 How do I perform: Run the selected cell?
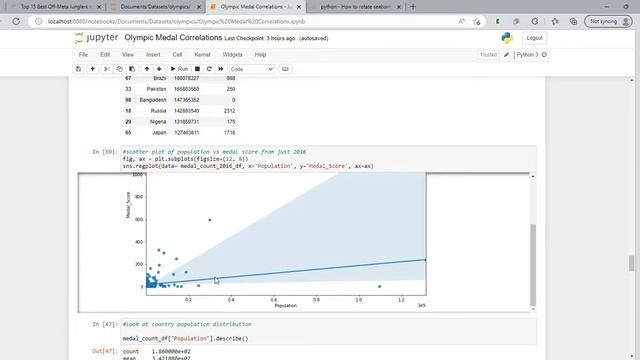[x=179, y=69]
